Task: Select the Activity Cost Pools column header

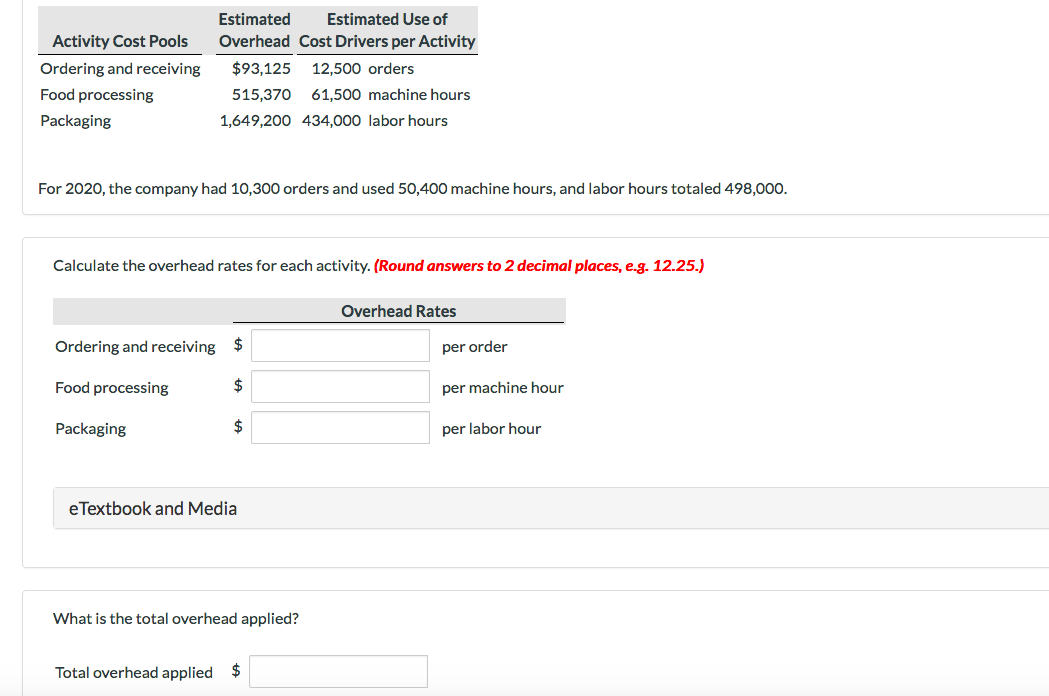Action: pos(120,41)
